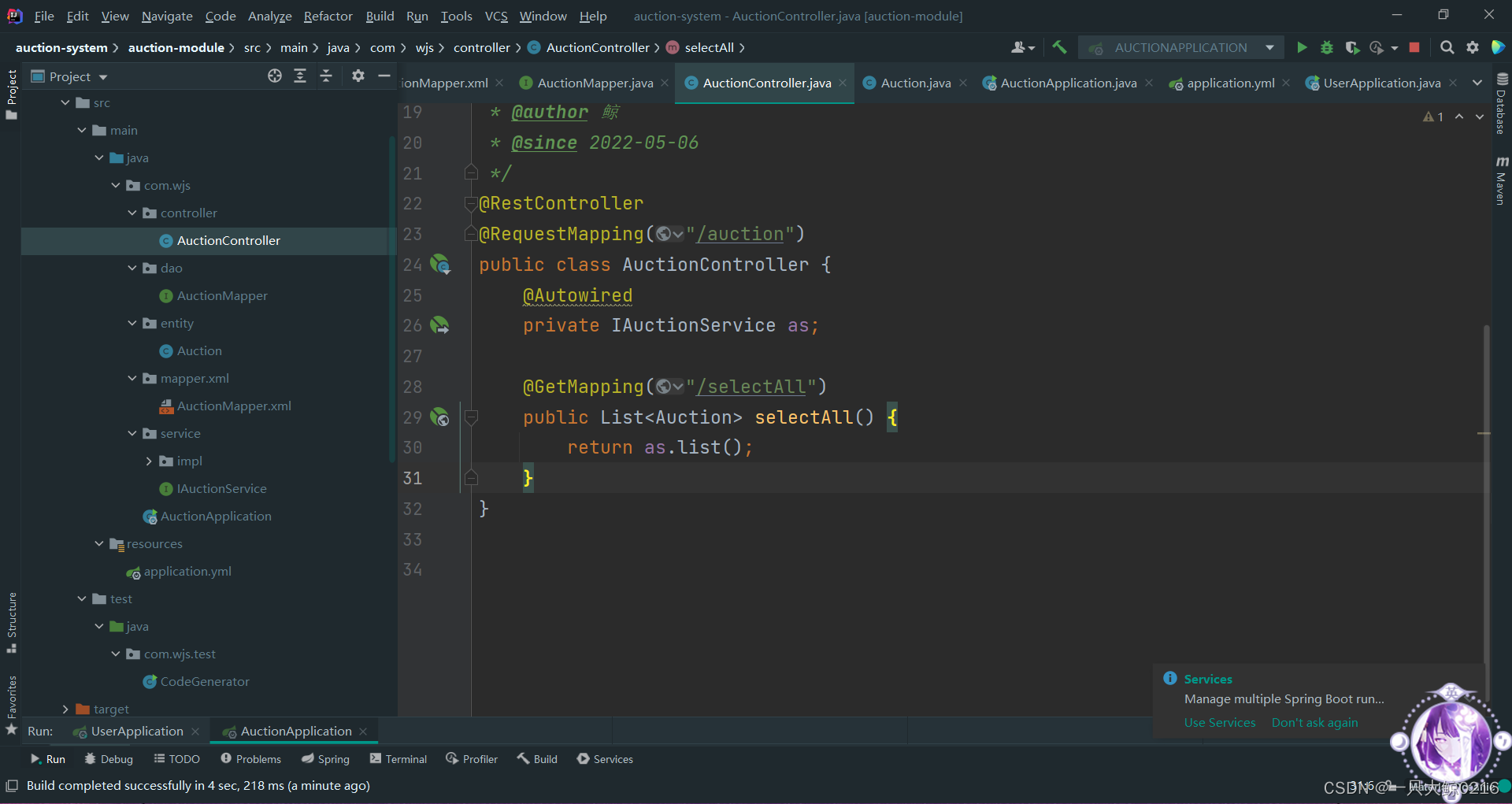Open user account icon in toolbar
Viewport: 1512px width, 804px height.
click(x=1023, y=48)
